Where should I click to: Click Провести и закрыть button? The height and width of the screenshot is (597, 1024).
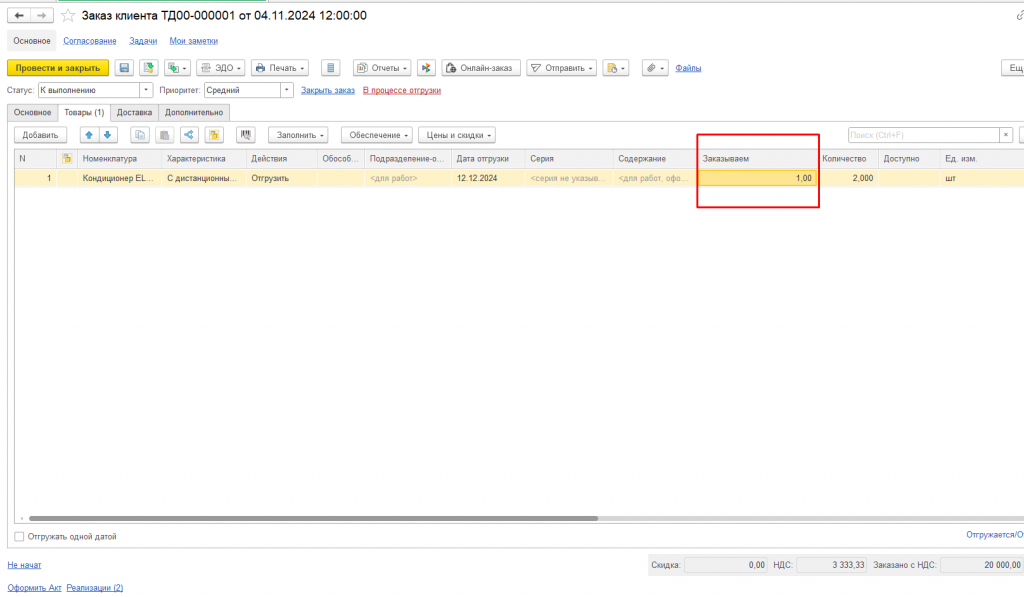pyautogui.click(x=58, y=68)
